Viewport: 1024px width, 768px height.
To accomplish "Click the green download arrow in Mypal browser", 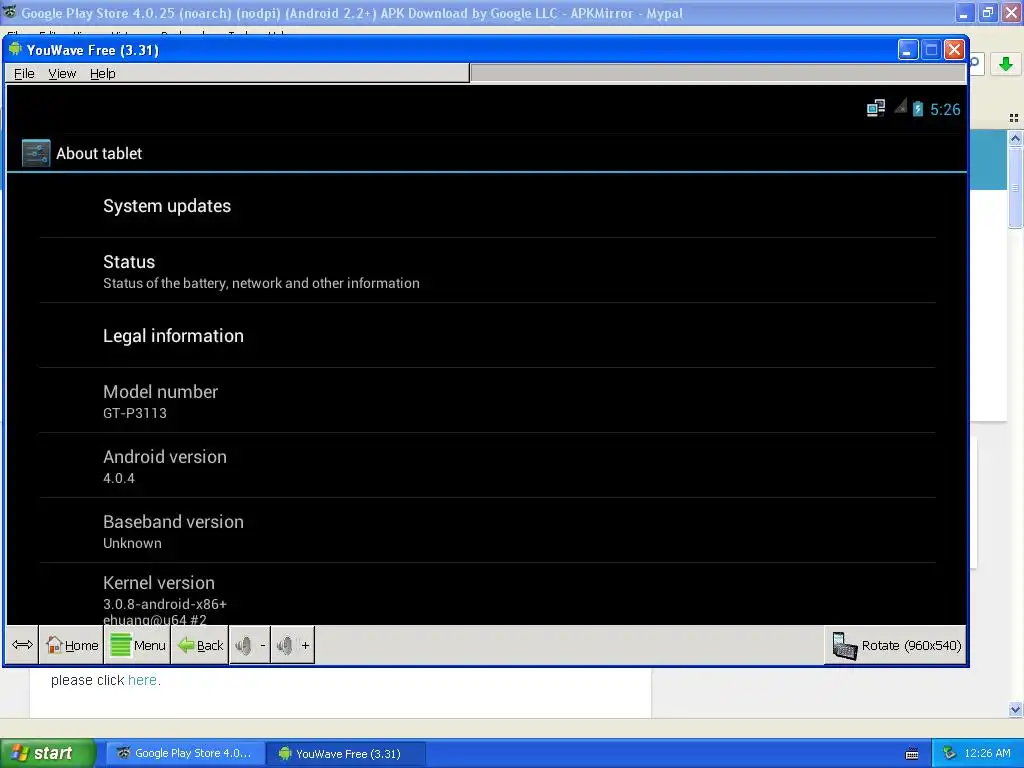I will click(1006, 63).
